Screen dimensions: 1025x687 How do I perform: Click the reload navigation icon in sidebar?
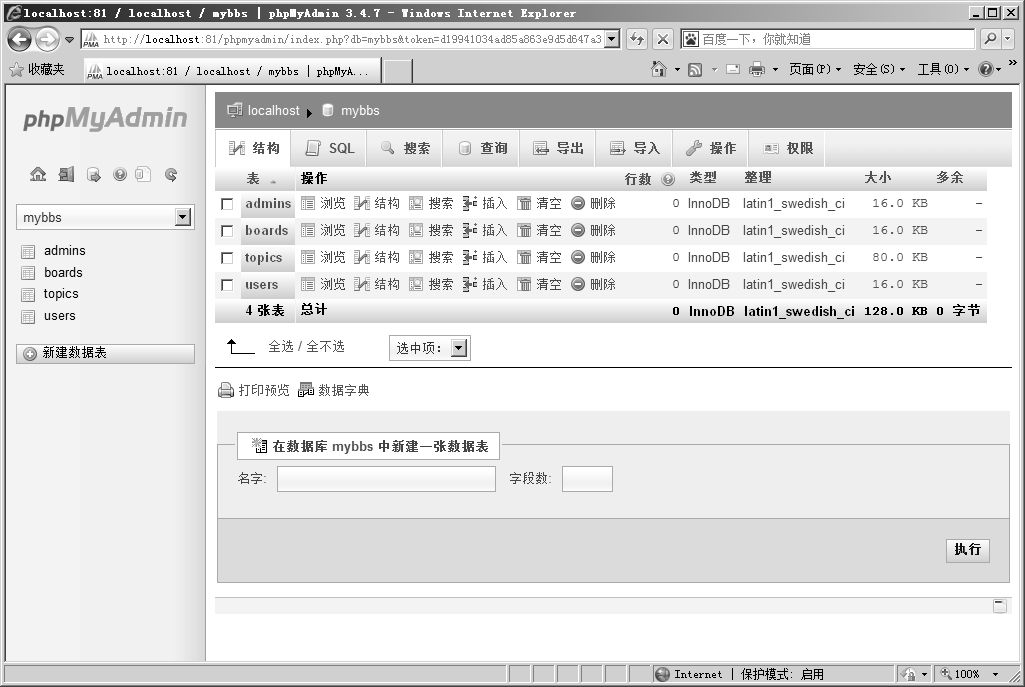(x=171, y=174)
